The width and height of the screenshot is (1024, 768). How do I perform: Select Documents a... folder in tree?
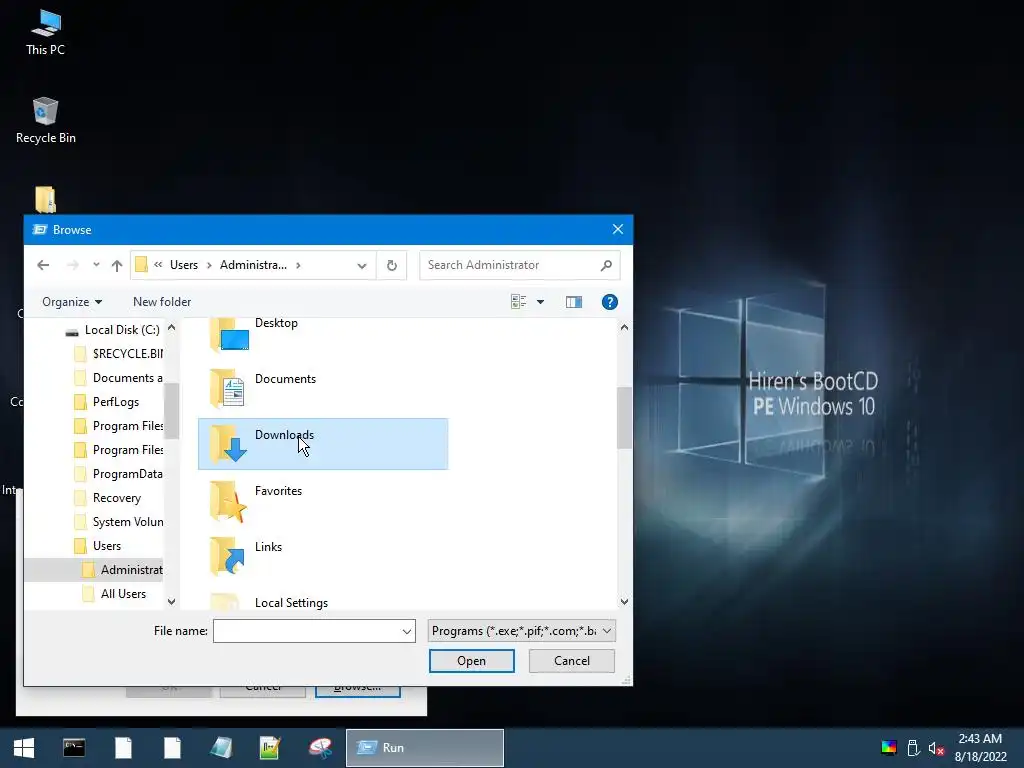point(119,378)
